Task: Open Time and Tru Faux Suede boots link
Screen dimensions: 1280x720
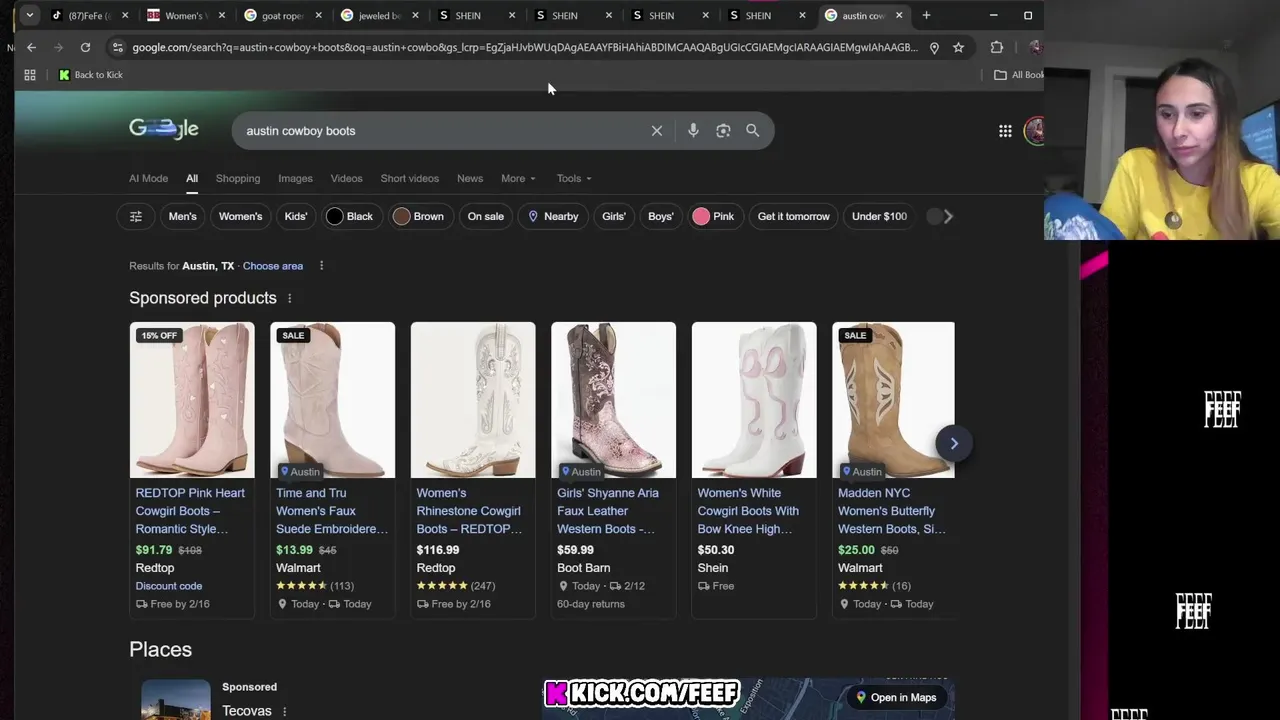Action: click(332, 511)
